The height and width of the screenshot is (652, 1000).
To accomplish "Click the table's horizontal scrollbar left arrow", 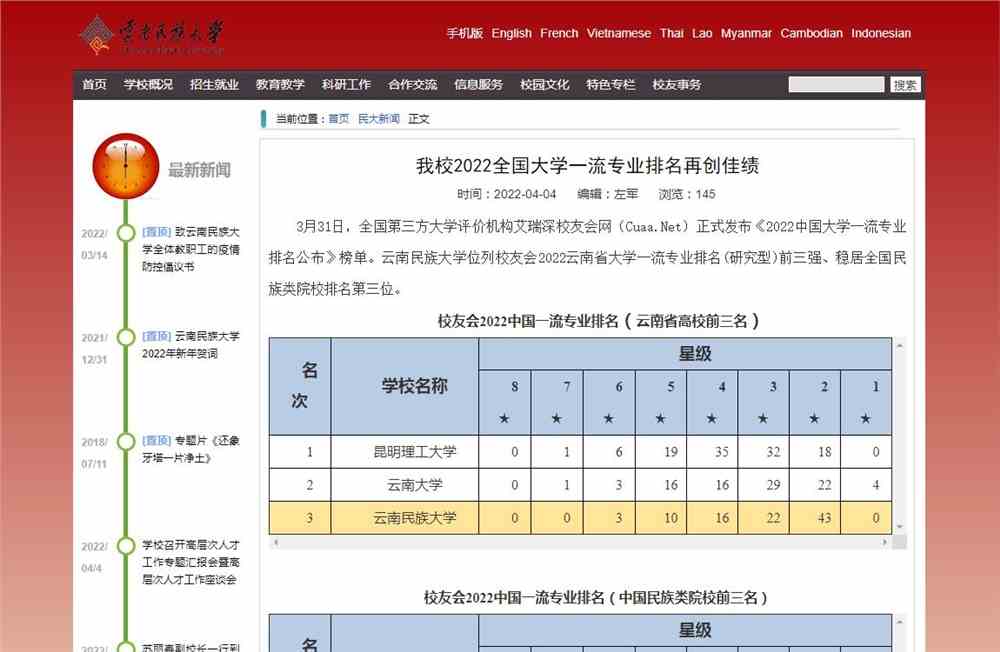I will click(276, 542).
